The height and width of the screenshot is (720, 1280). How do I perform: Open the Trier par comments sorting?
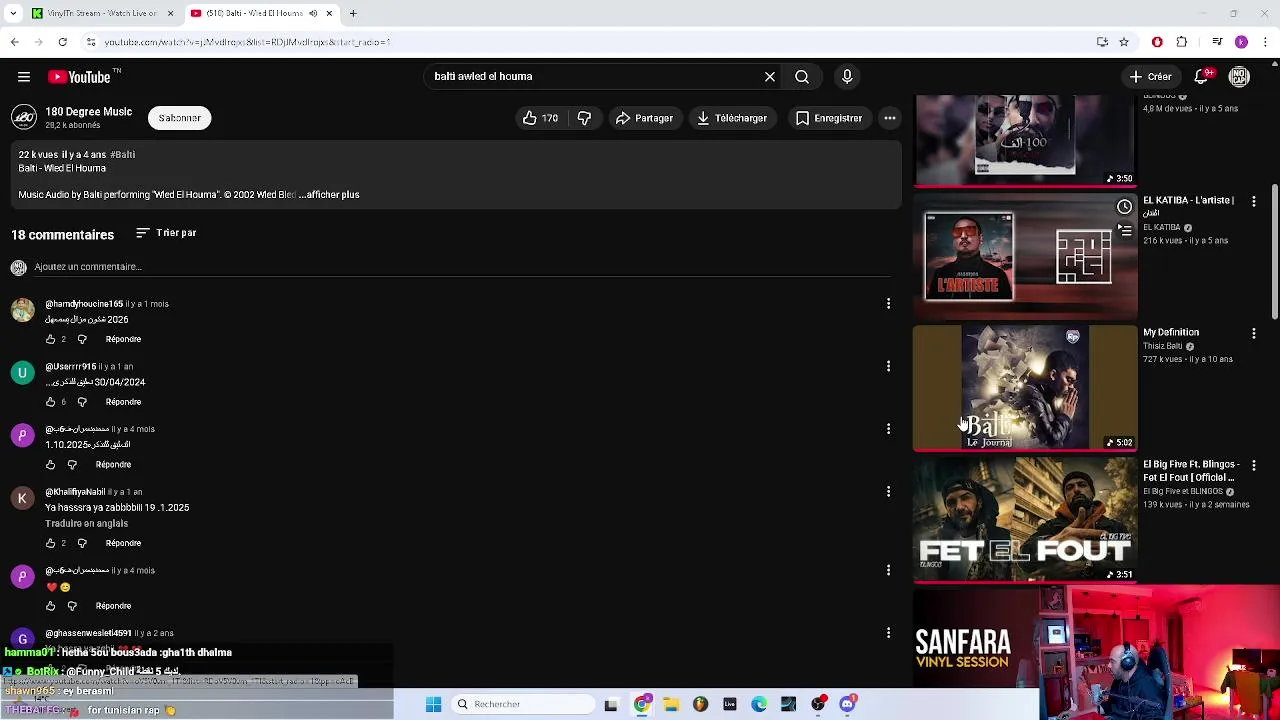[x=166, y=233]
